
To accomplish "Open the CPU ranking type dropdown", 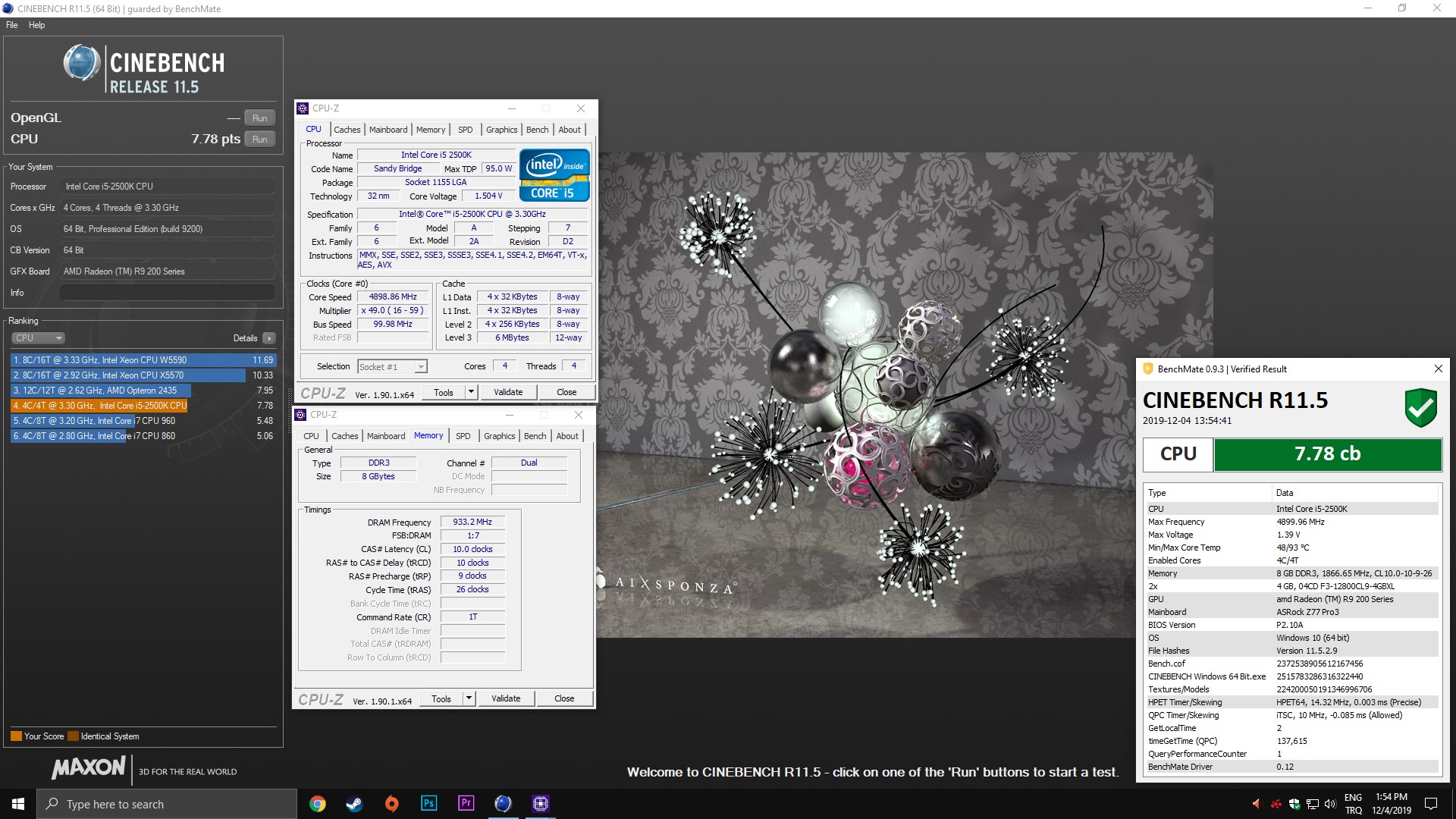I will 38,338.
